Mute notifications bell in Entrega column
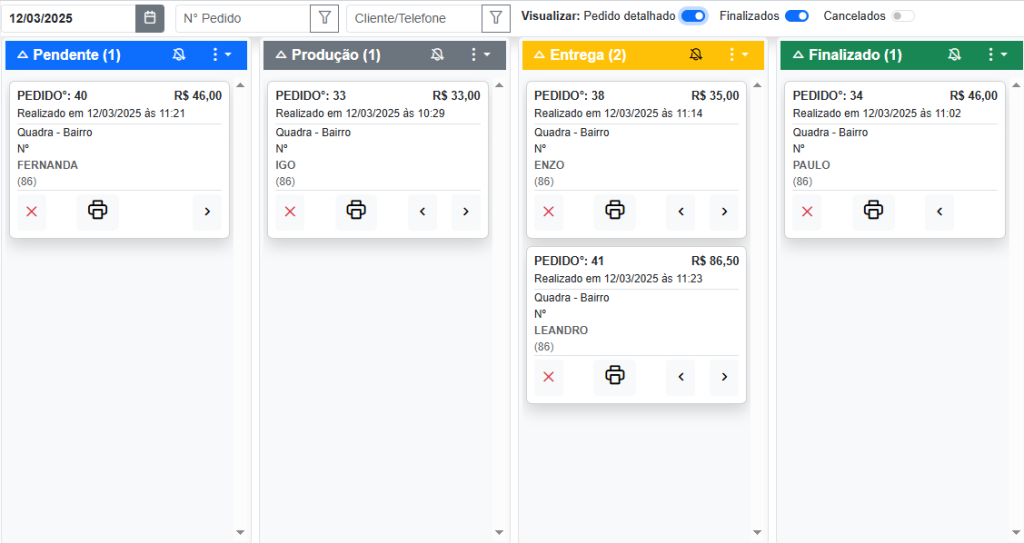The width and height of the screenshot is (1024, 543). [x=696, y=55]
